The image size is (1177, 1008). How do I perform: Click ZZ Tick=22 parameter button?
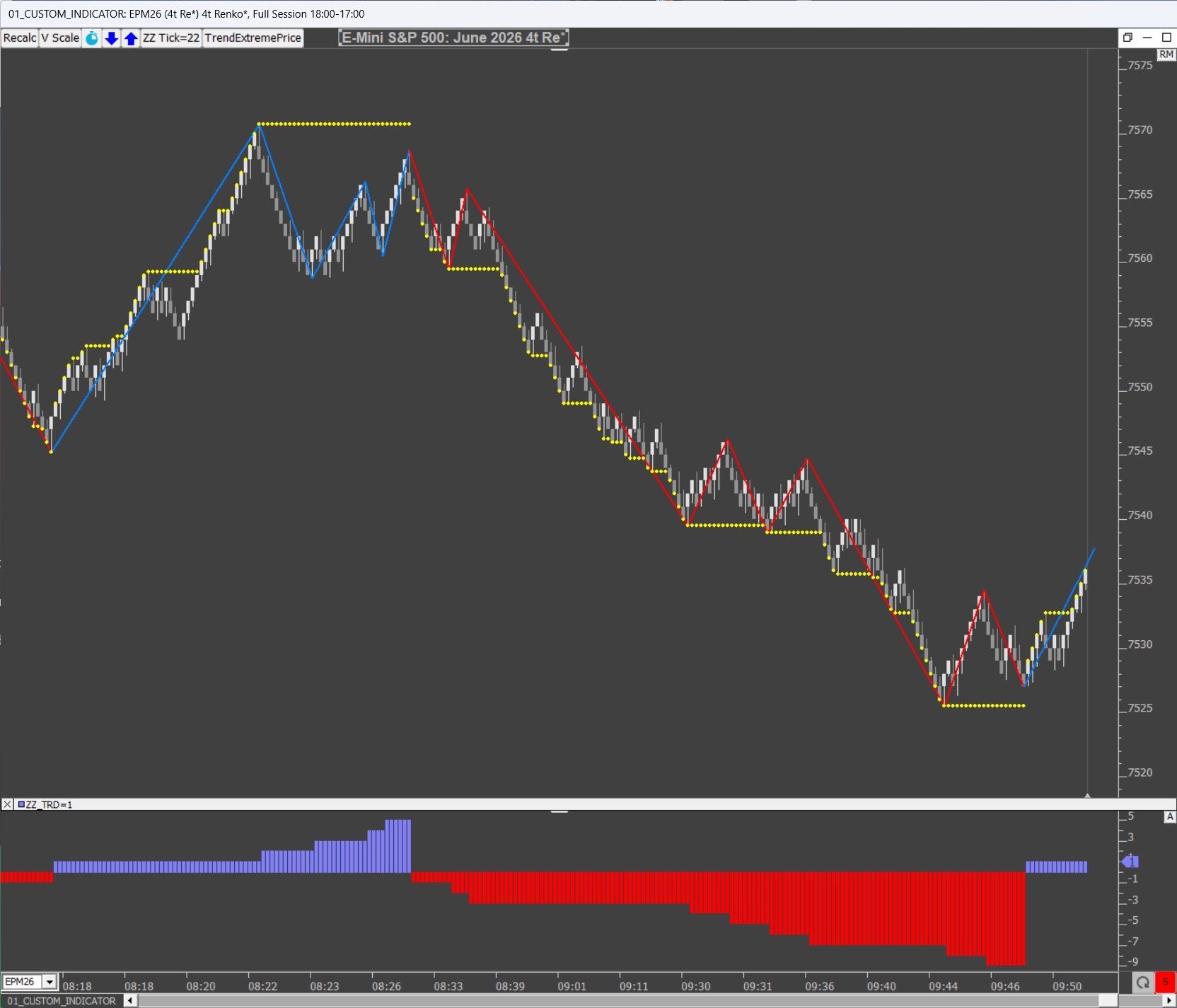171,38
